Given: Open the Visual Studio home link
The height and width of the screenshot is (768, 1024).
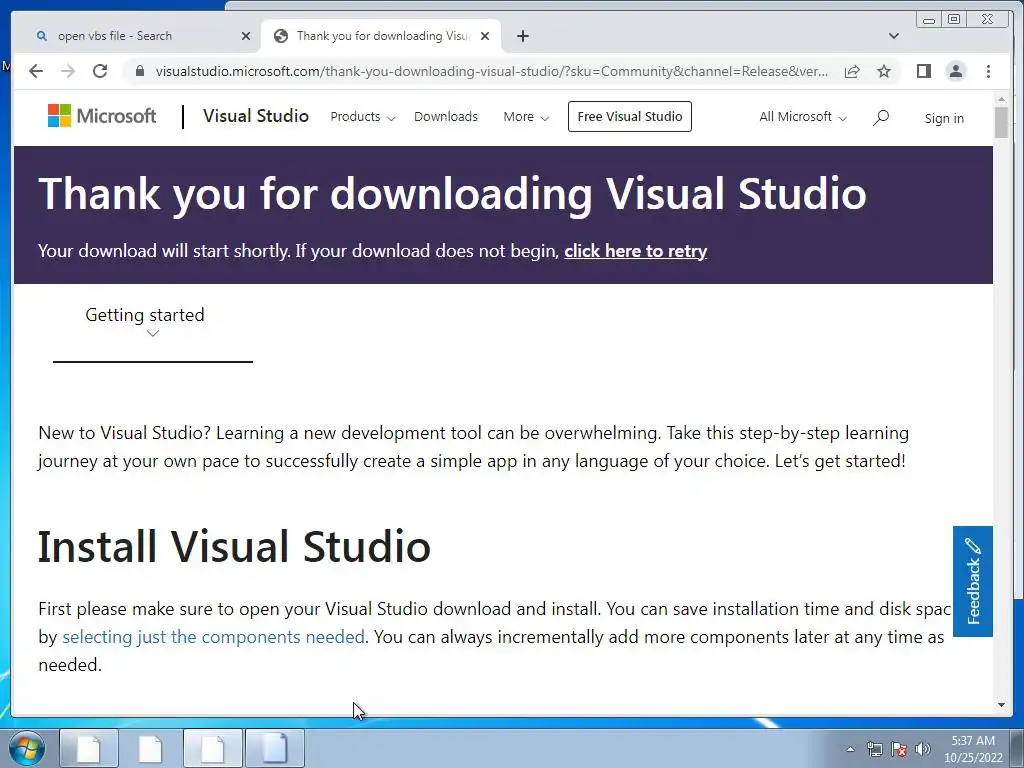Looking at the screenshot, I should (255, 116).
